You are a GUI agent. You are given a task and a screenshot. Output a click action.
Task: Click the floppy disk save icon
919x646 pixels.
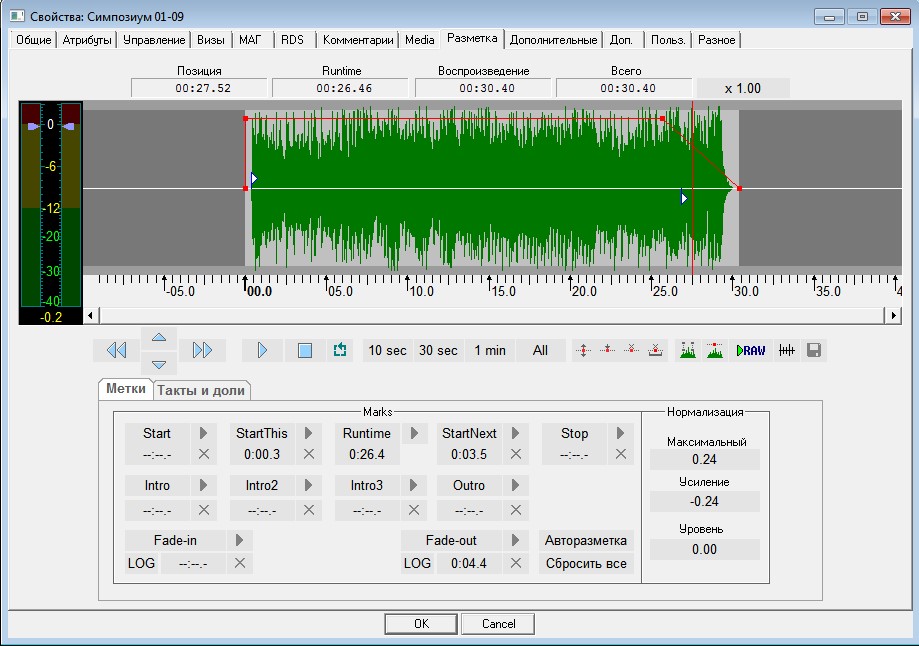[x=814, y=350]
